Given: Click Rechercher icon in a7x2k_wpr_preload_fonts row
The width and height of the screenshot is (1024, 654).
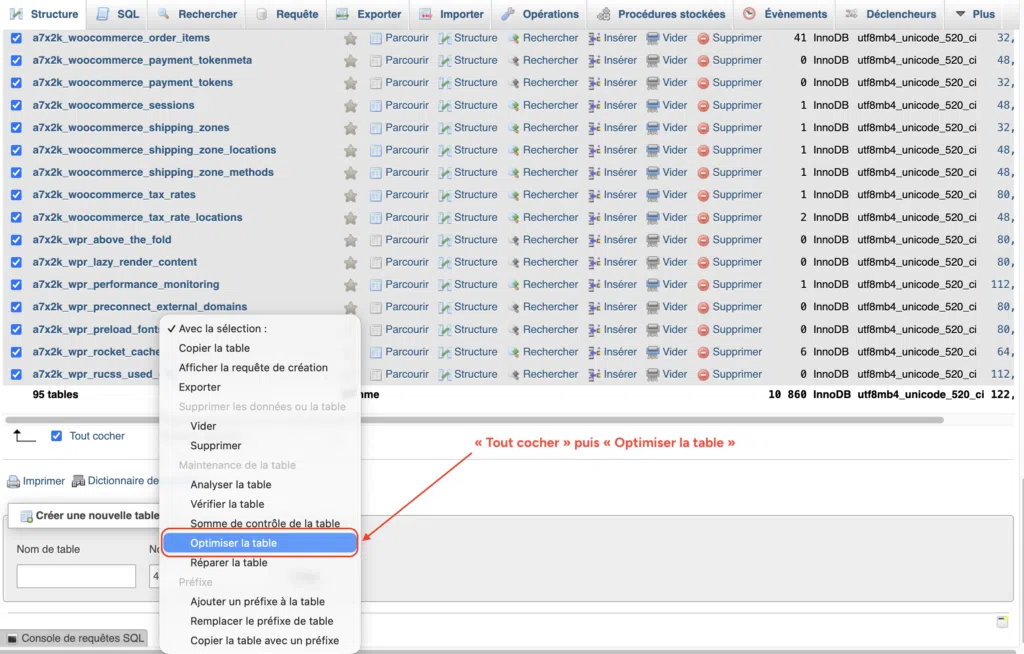Looking at the screenshot, I should click(x=514, y=330).
